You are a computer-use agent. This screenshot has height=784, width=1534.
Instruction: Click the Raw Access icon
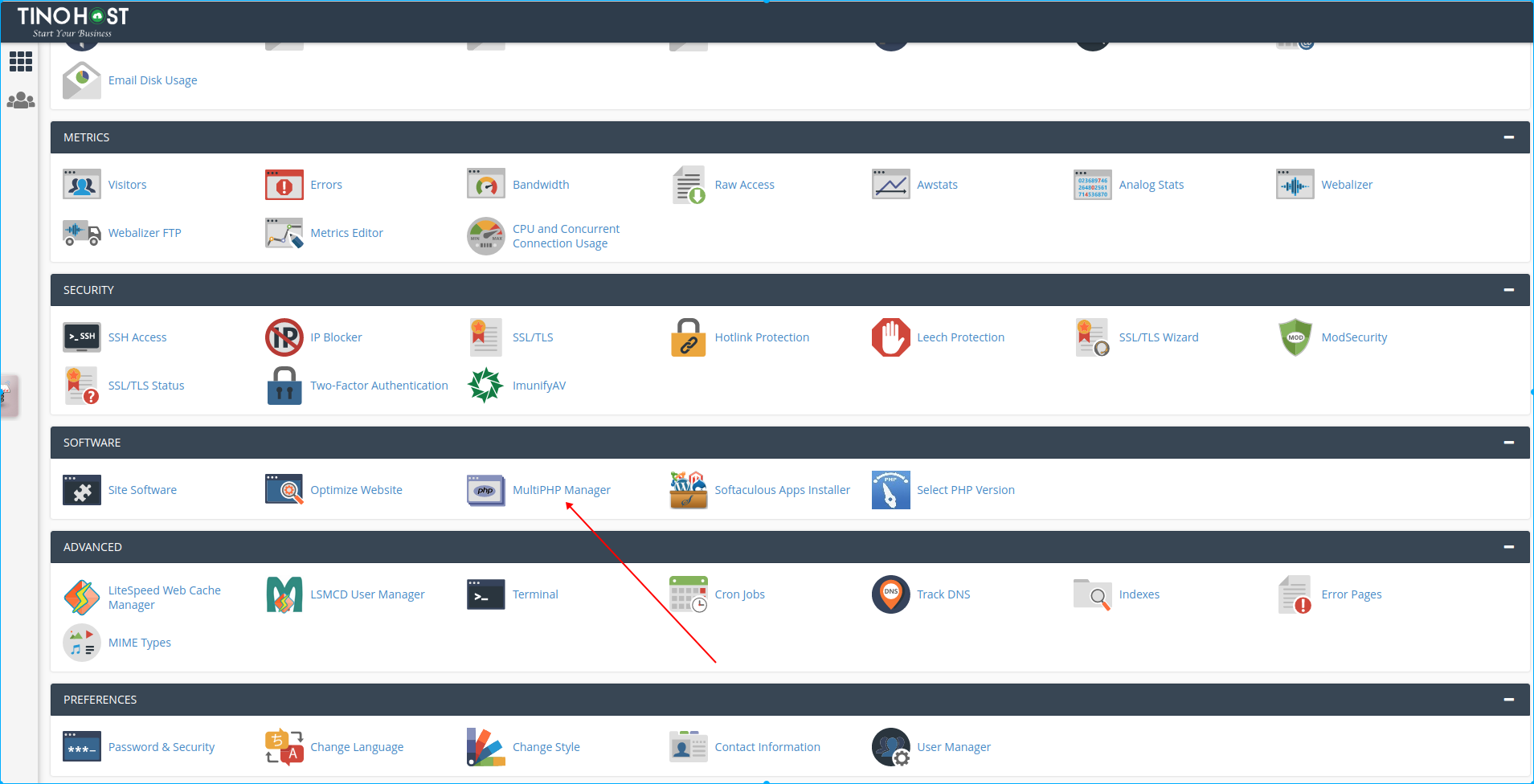[x=689, y=185]
